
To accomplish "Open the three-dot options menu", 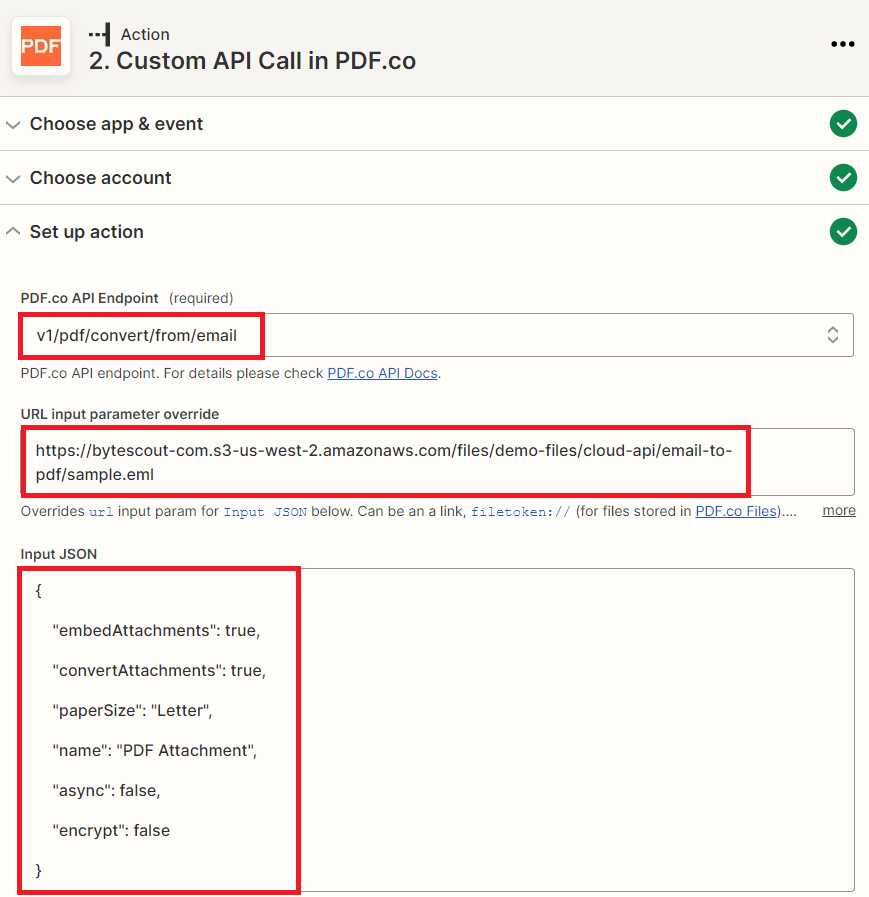I will (842, 44).
